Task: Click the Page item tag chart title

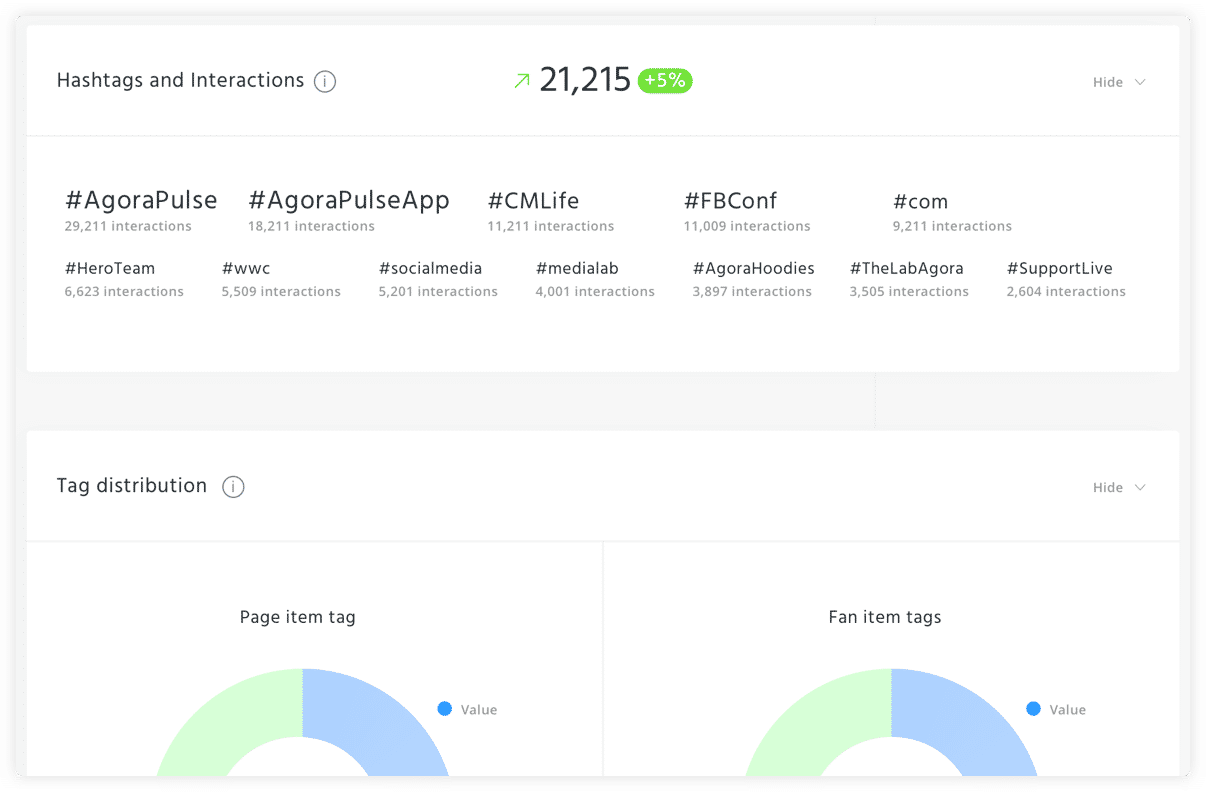Action: click(297, 617)
